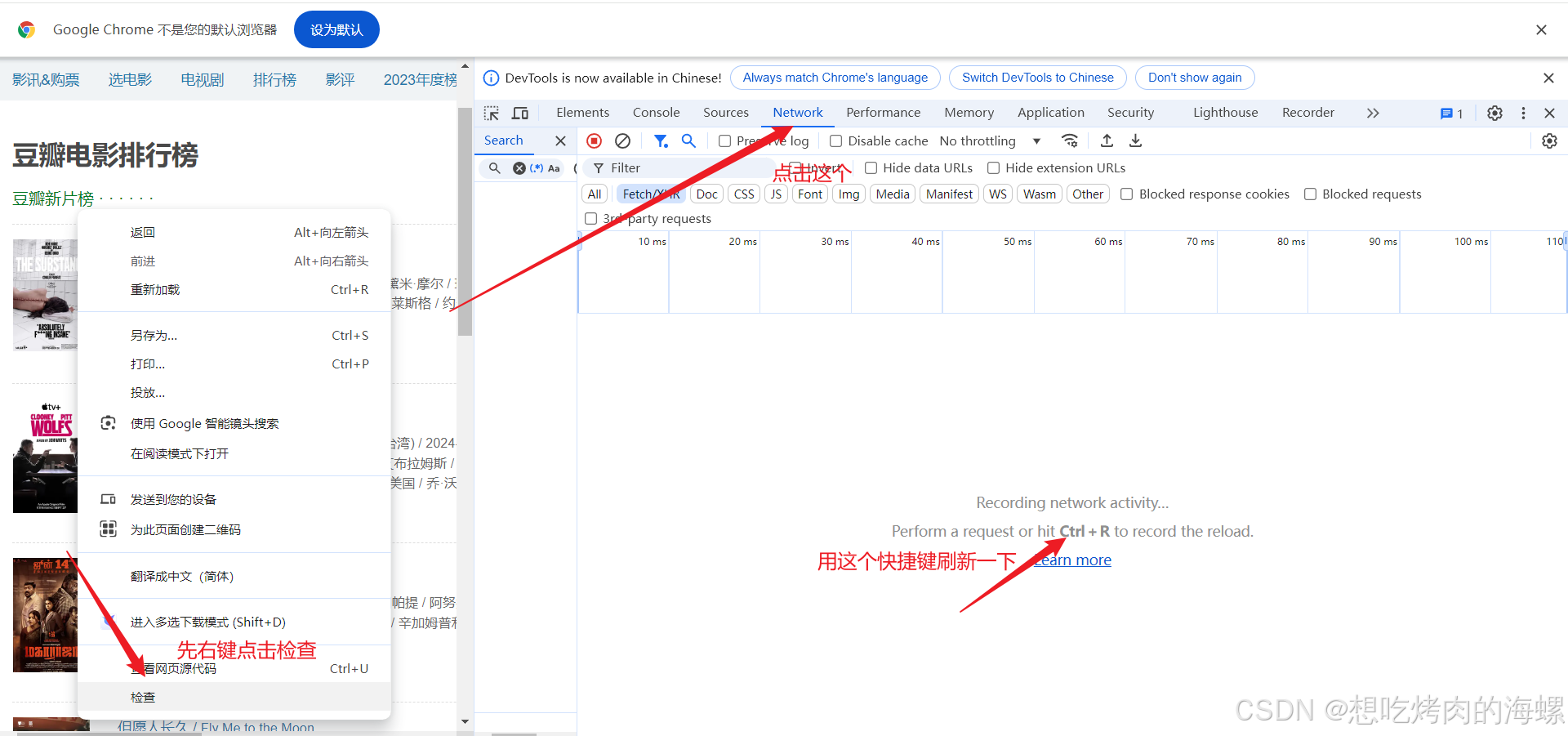
Task: Select 打印... menu entry
Action: [234, 364]
